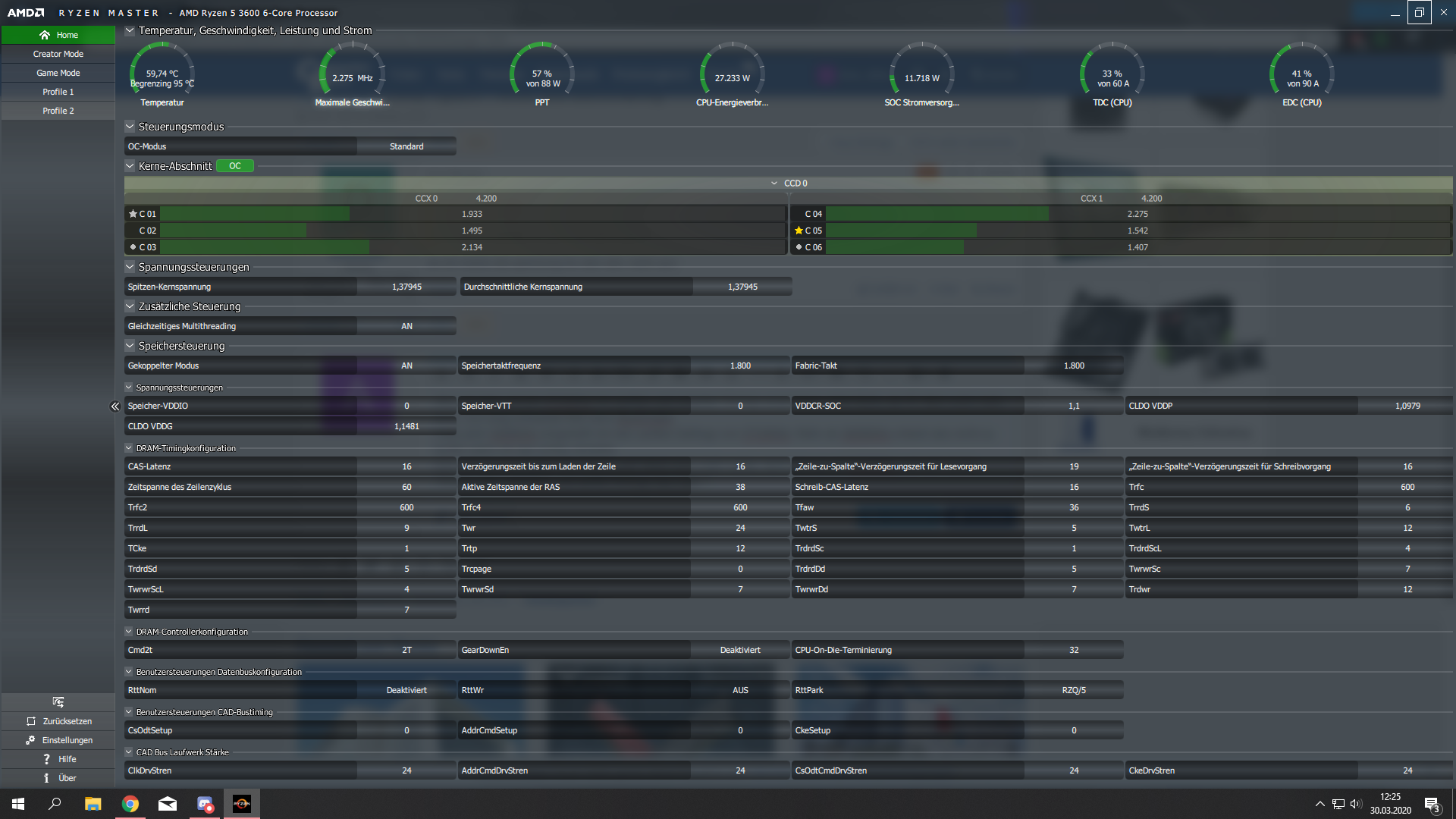
Task: Toggle the green OC badge in Kerne-Abschnitt
Action: [x=235, y=166]
